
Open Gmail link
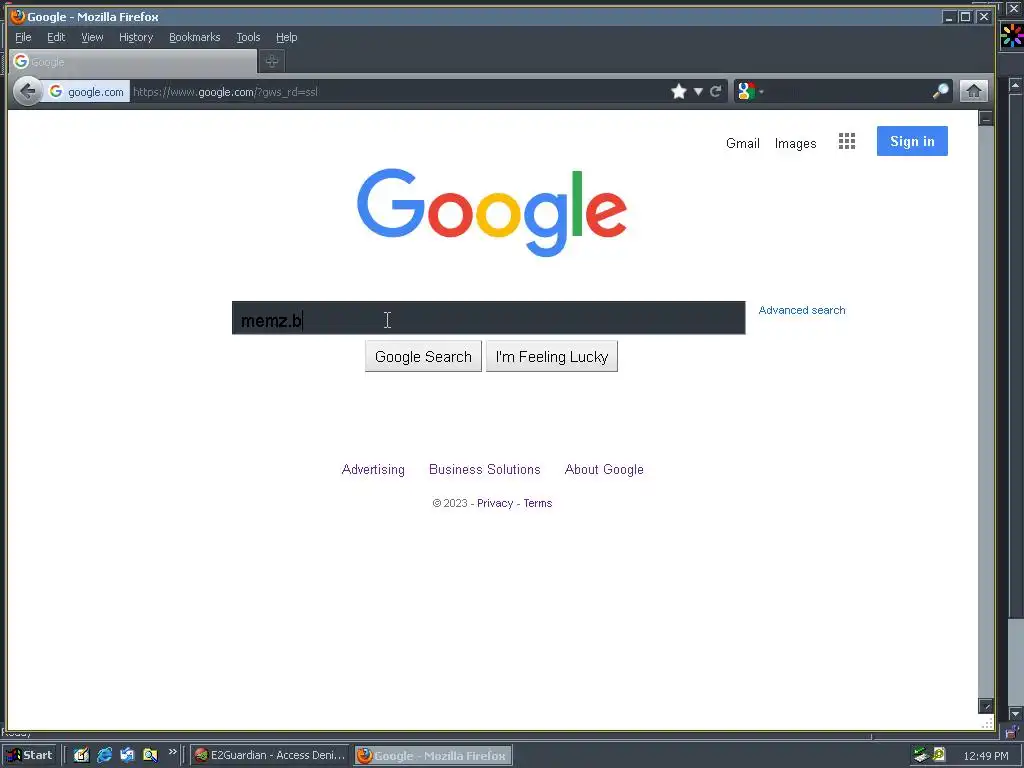[x=743, y=143]
